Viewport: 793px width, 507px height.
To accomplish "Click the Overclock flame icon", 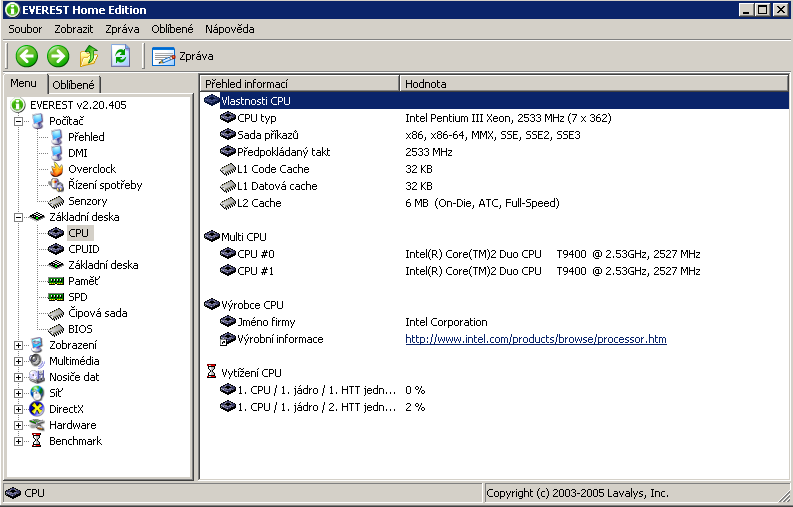I will tap(57, 169).
